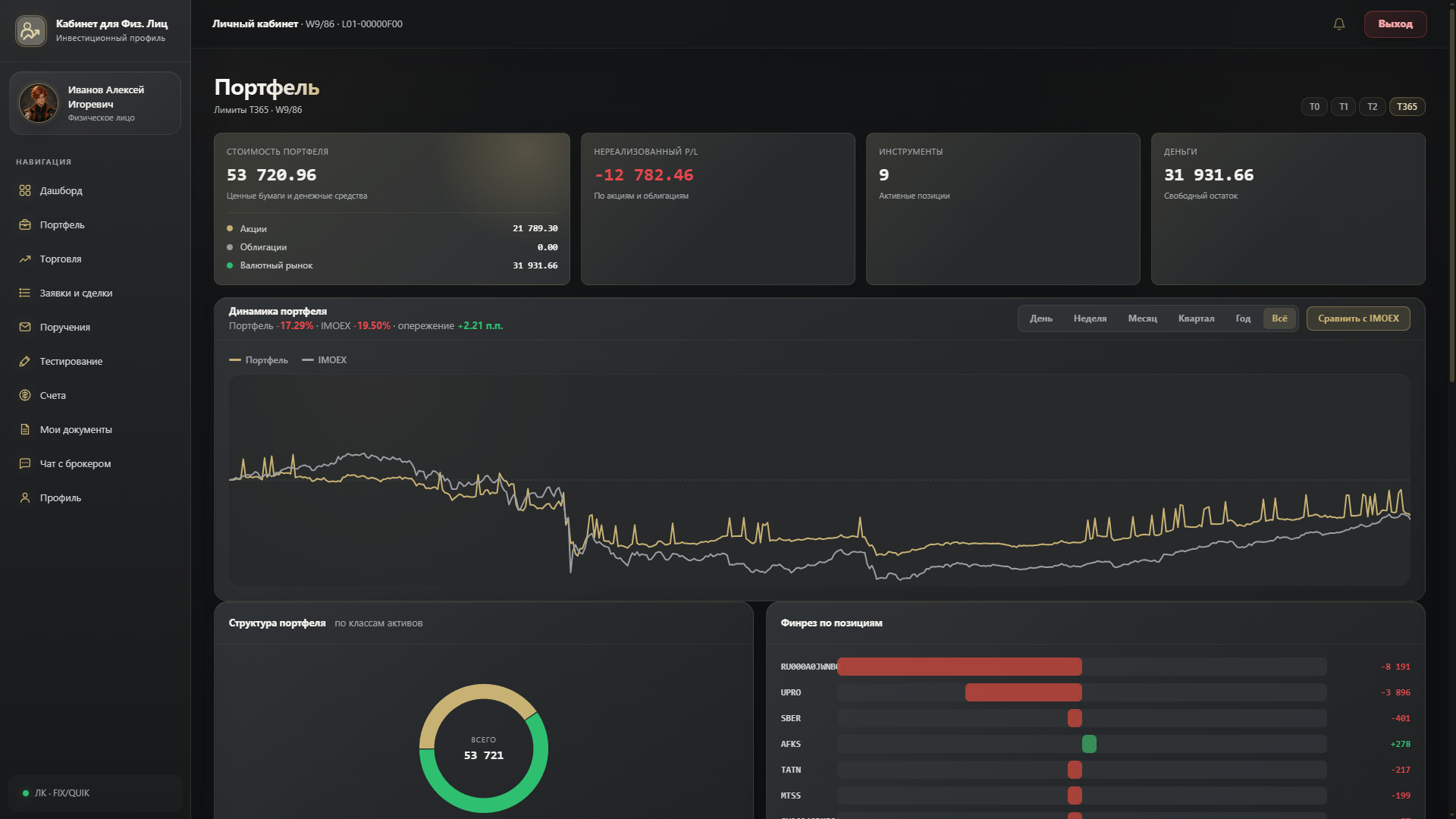
Task: Toggle IMOEX series in chart legend
Action: 324,360
